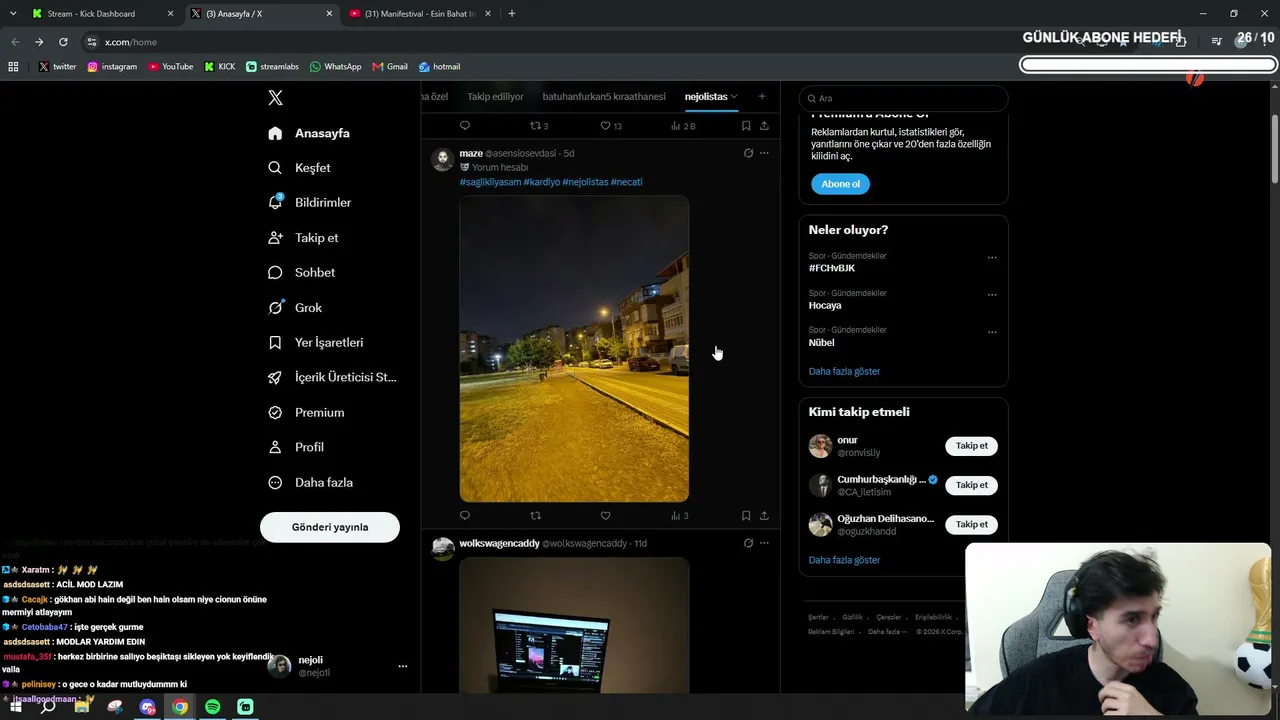
Task: Focus the Ara search field
Action: pos(903,98)
